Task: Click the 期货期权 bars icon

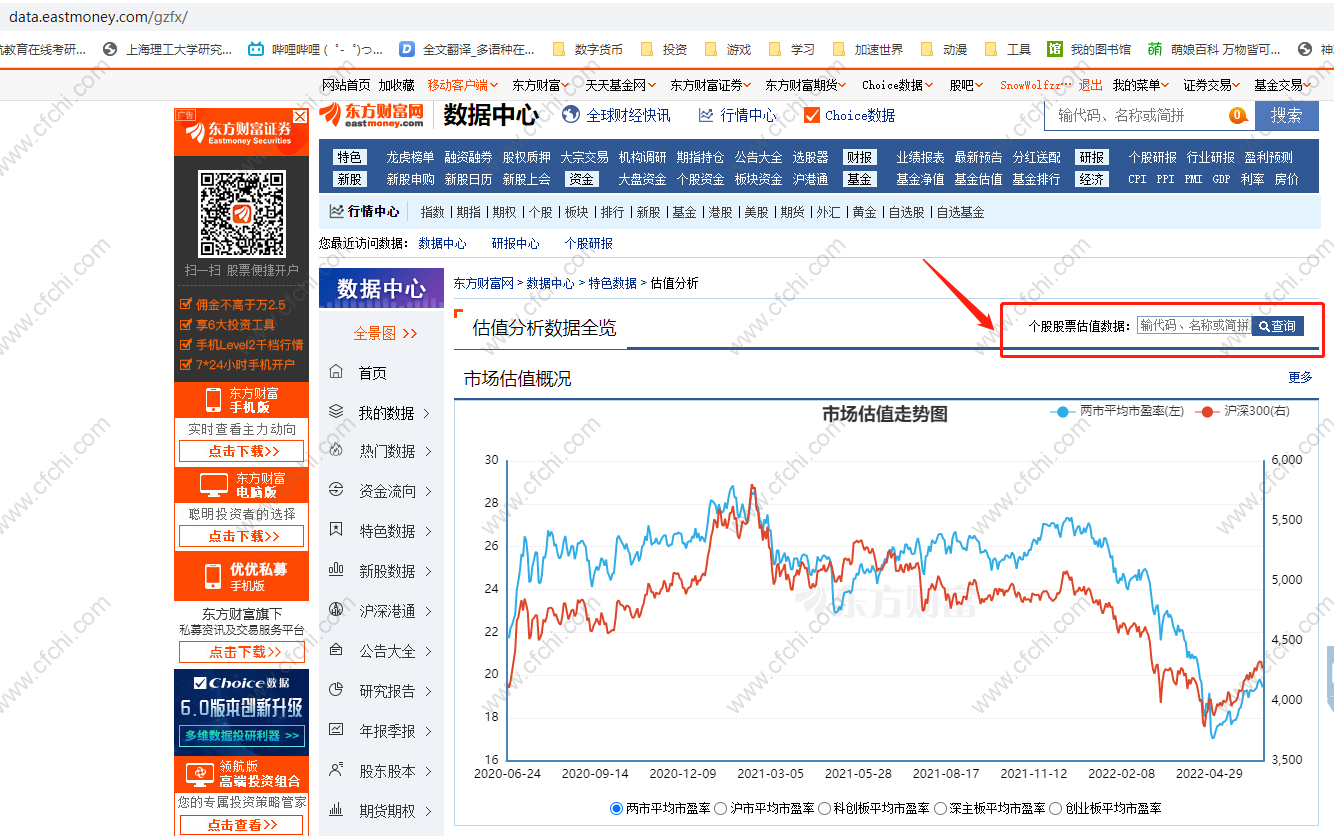Action: coord(336,810)
